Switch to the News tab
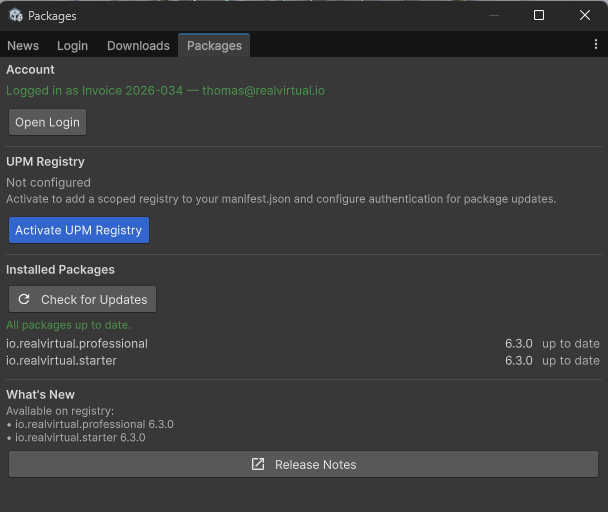This screenshot has height=512, width=608. tap(23, 45)
